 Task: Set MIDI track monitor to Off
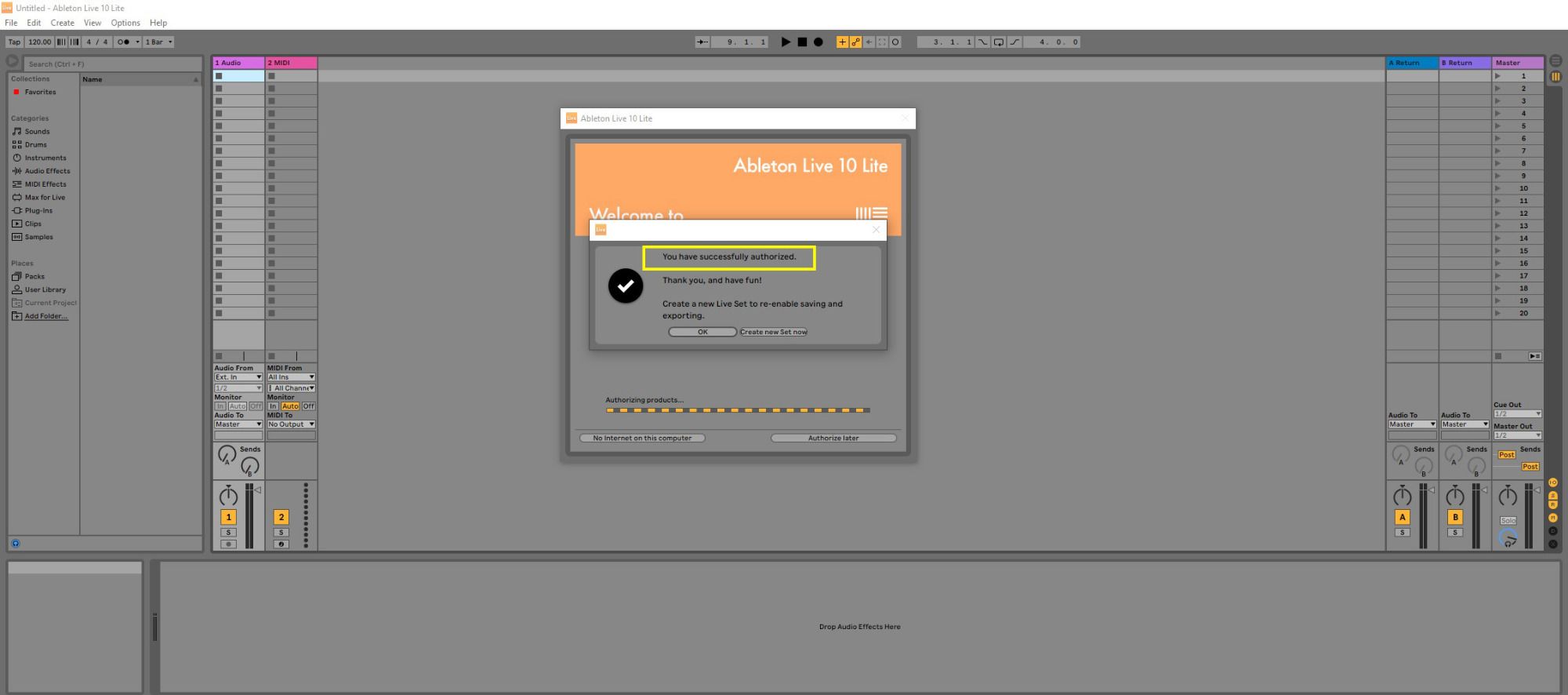coord(309,406)
